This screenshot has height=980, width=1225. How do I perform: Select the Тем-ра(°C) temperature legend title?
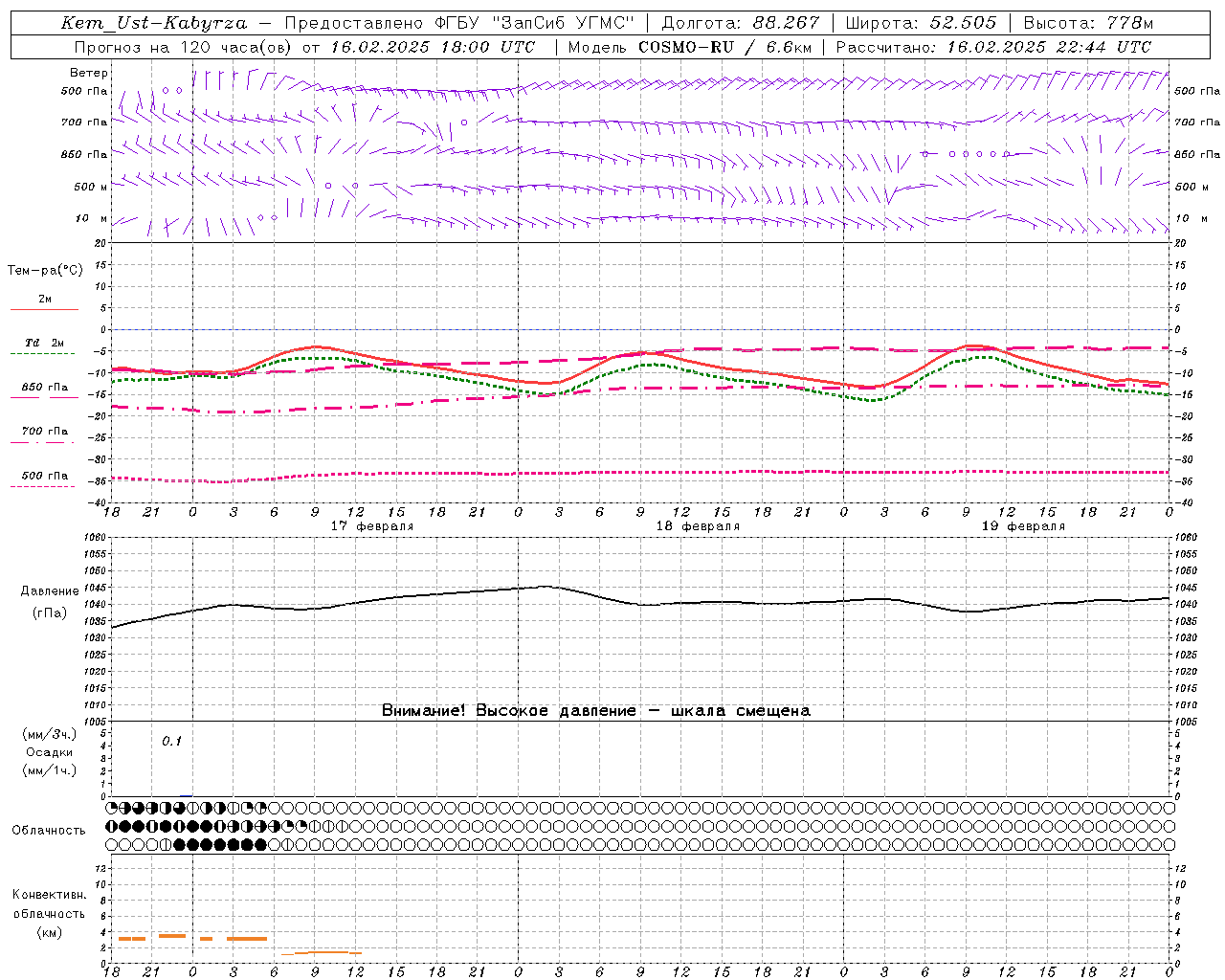click(x=45, y=271)
